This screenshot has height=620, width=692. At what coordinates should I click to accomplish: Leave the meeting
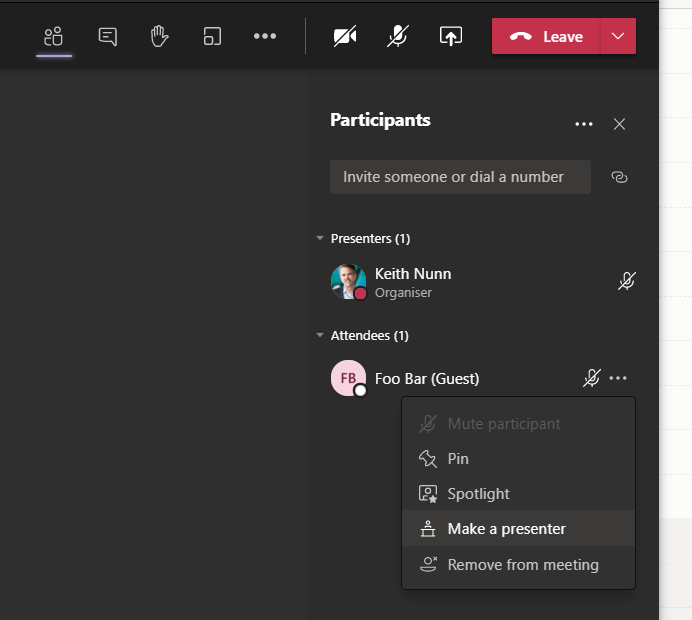click(x=546, y=36)
